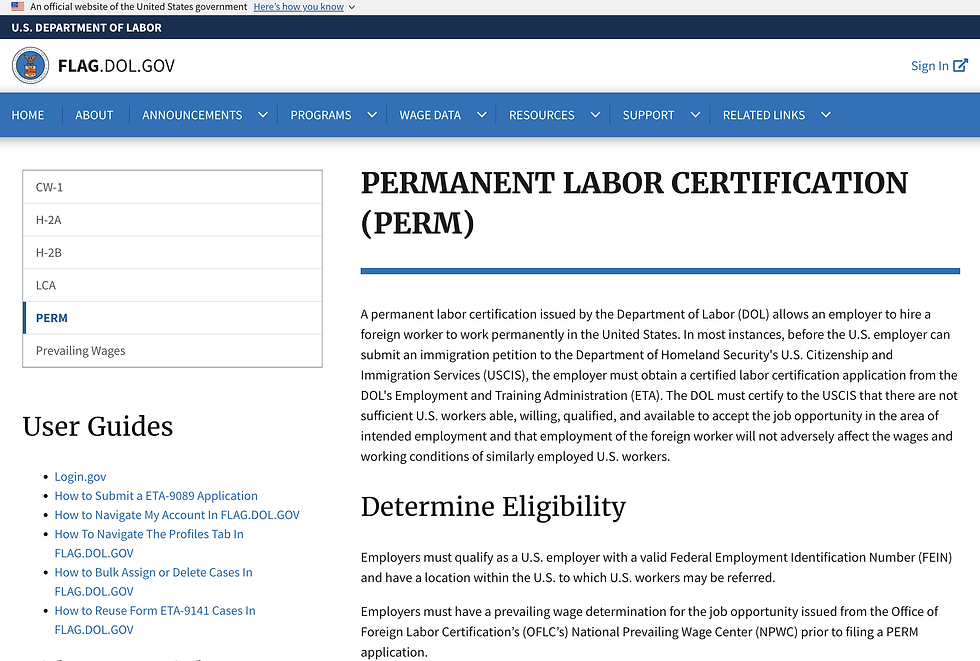Select Prevailing Wages in the sidebar

click(x=172, y=350)
